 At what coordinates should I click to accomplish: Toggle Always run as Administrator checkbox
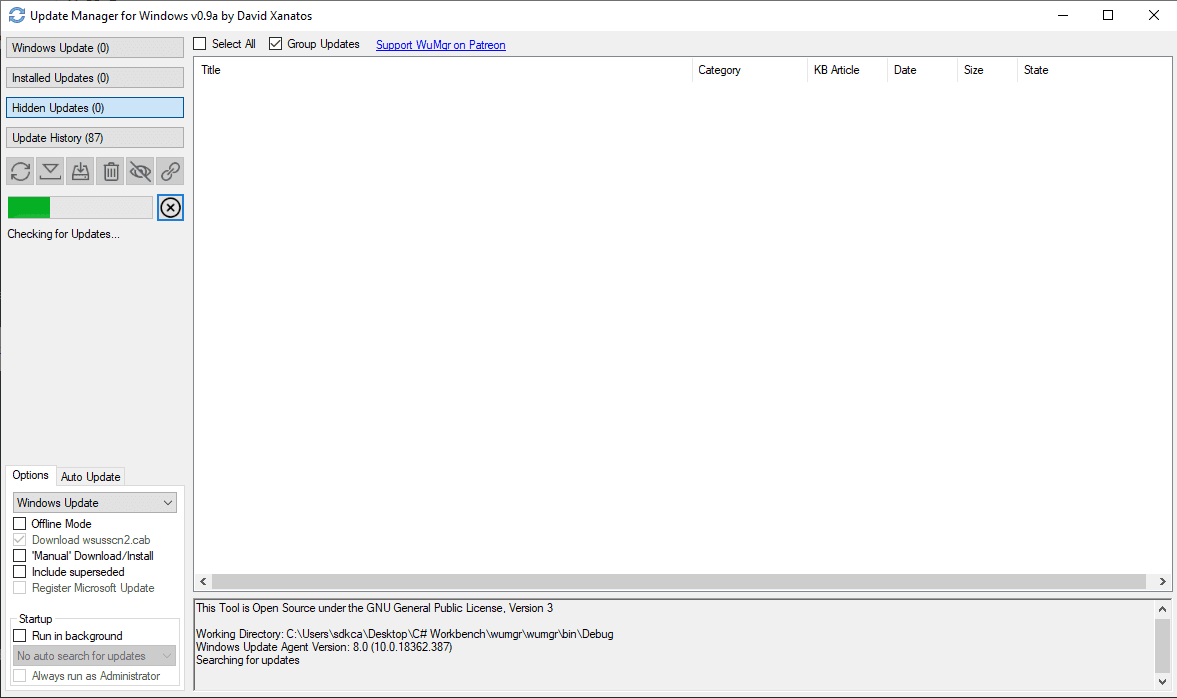(20, 675)
